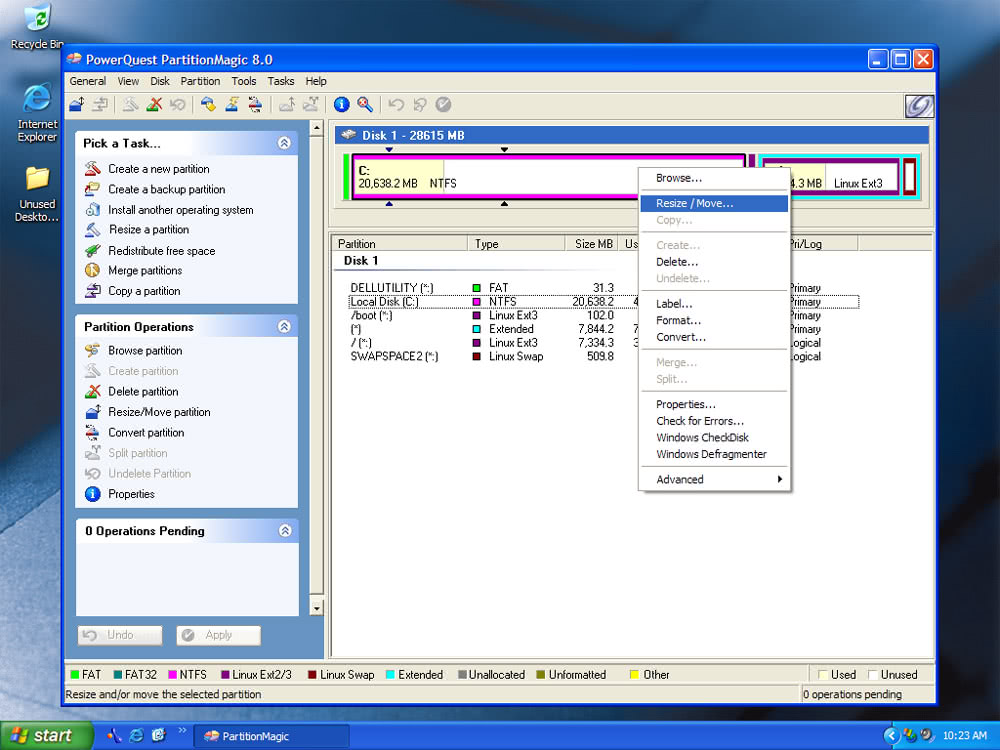Open the Advanced submenu in the context menu
The image size is (1000, 750).
pyautogui.click(x=714, y=480)
